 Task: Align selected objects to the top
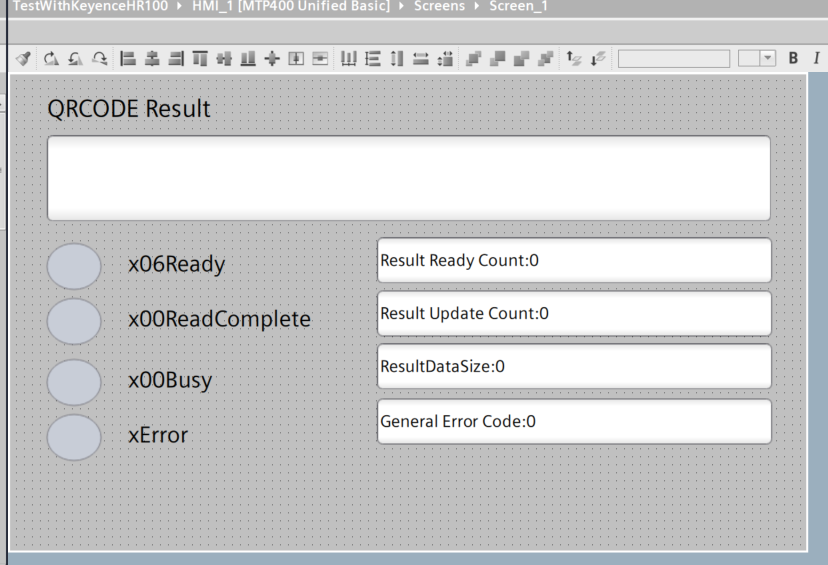point(200,58)
